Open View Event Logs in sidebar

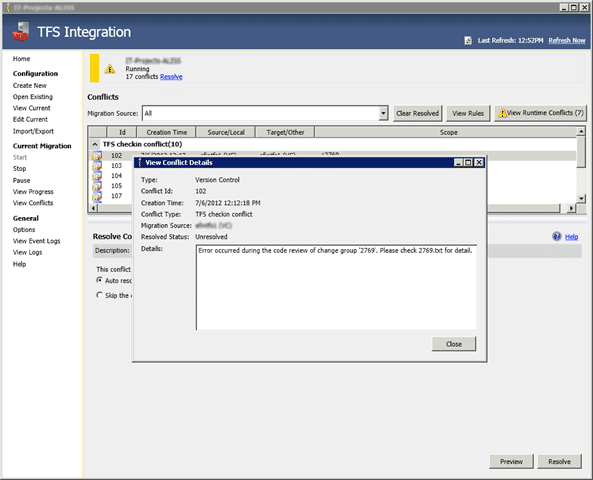pyautogui.click(x=36, y=241)
